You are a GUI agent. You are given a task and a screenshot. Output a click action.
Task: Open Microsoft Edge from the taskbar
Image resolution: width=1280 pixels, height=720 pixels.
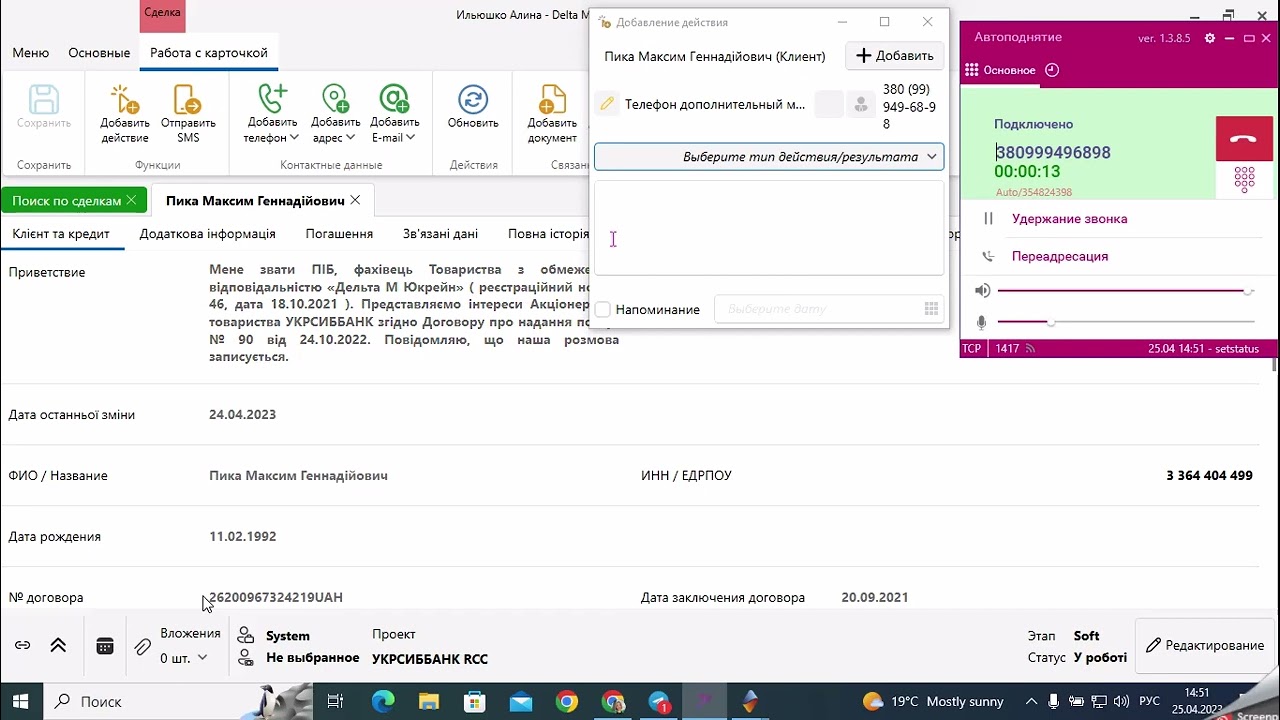[x=383, y=701]
